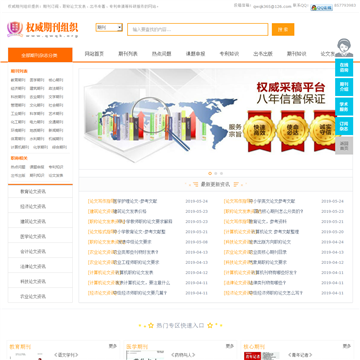This screenshot has width=360, height=360.
Task: Open the 农业论文资讯 sidebar category
Action: tap(40, 296)
